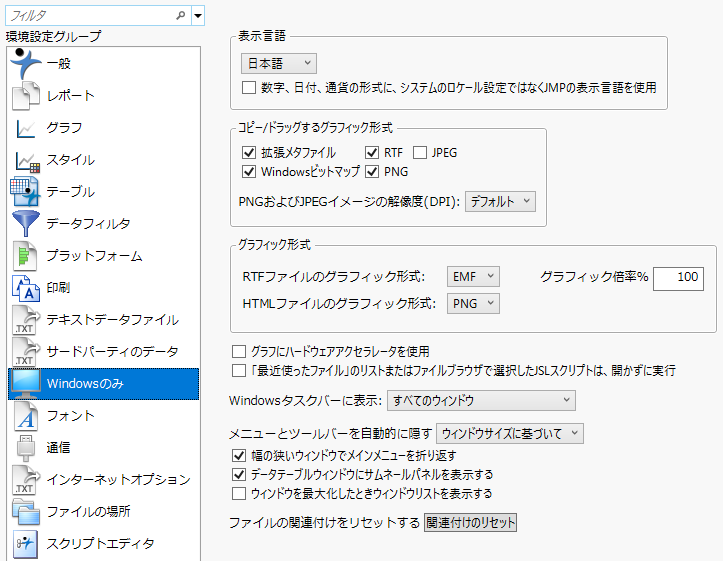
Task: Select the プラットフォーム icon
Action: 25,256
